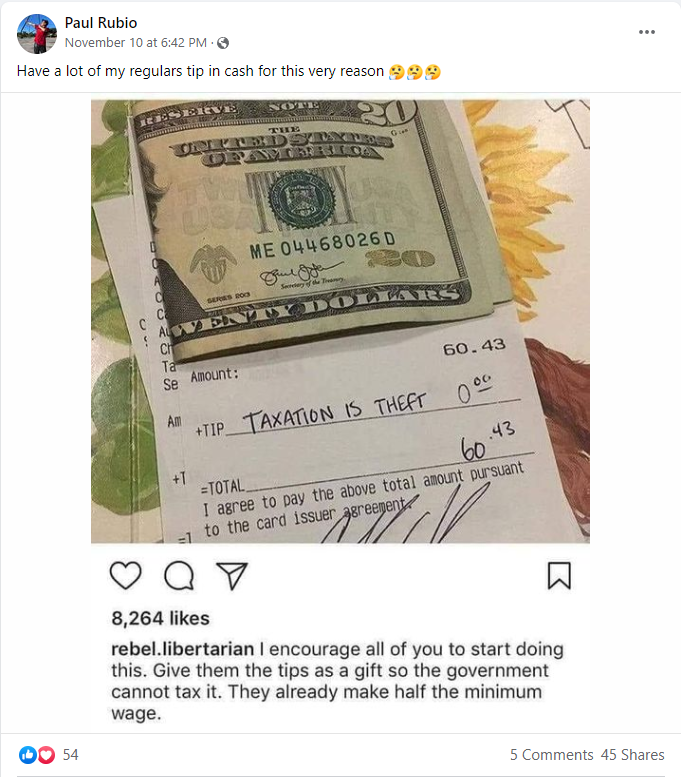
Task: Click the paper plane share icon
Action: click(231, 575)
